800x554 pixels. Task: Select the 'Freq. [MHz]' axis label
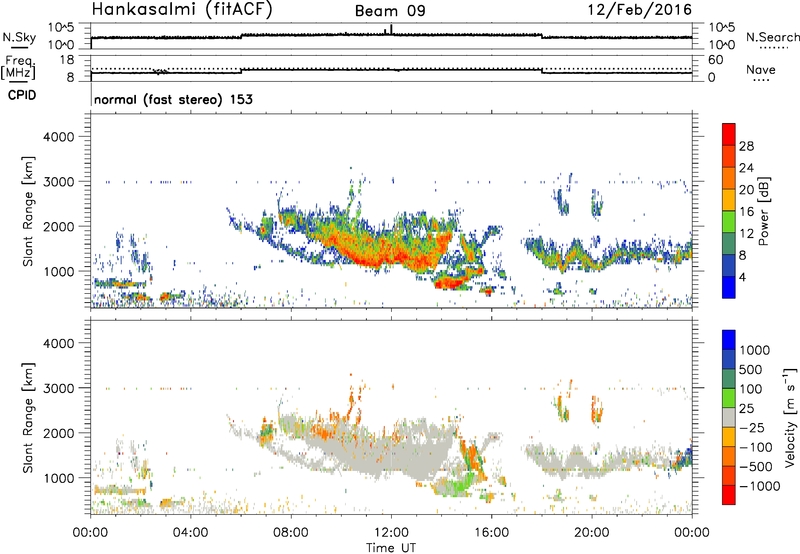[x=18, y=68]
